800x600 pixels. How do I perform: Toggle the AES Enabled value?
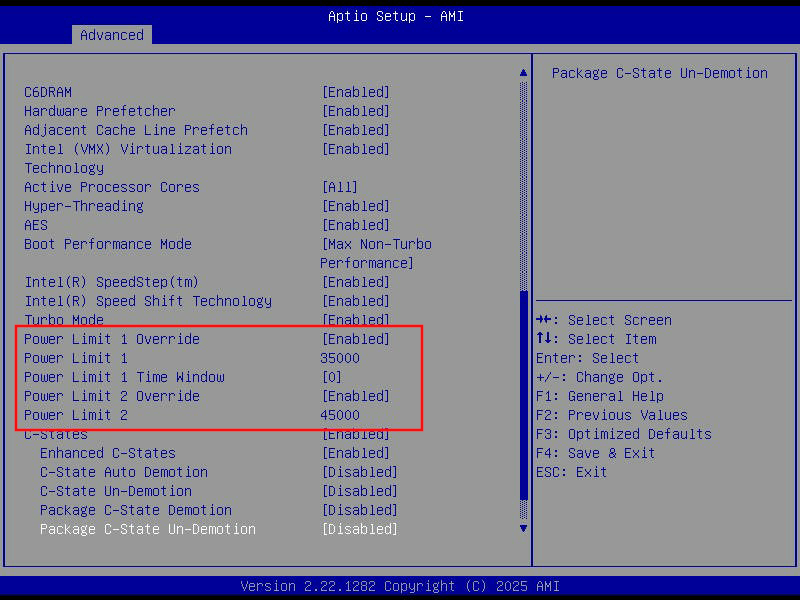pos(355,225)
